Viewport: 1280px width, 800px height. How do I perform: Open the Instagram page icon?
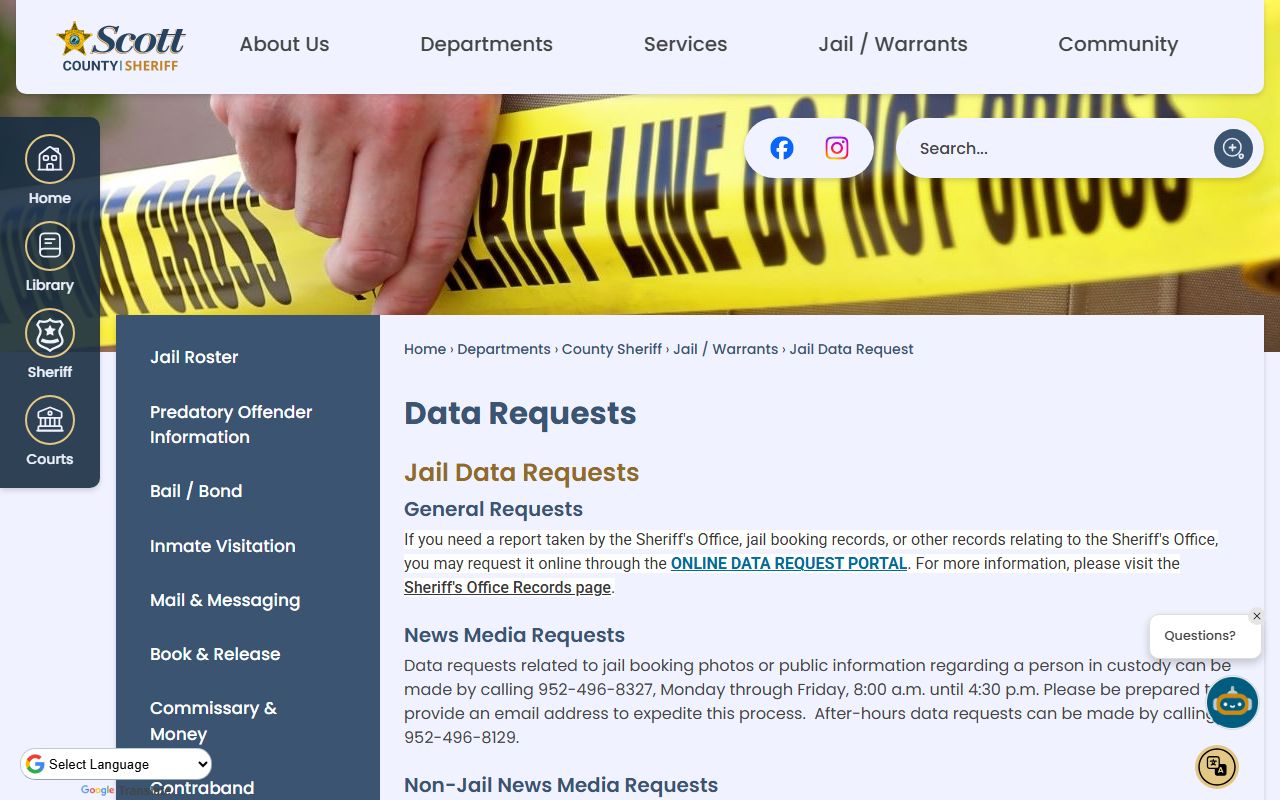tap(837, 148)
